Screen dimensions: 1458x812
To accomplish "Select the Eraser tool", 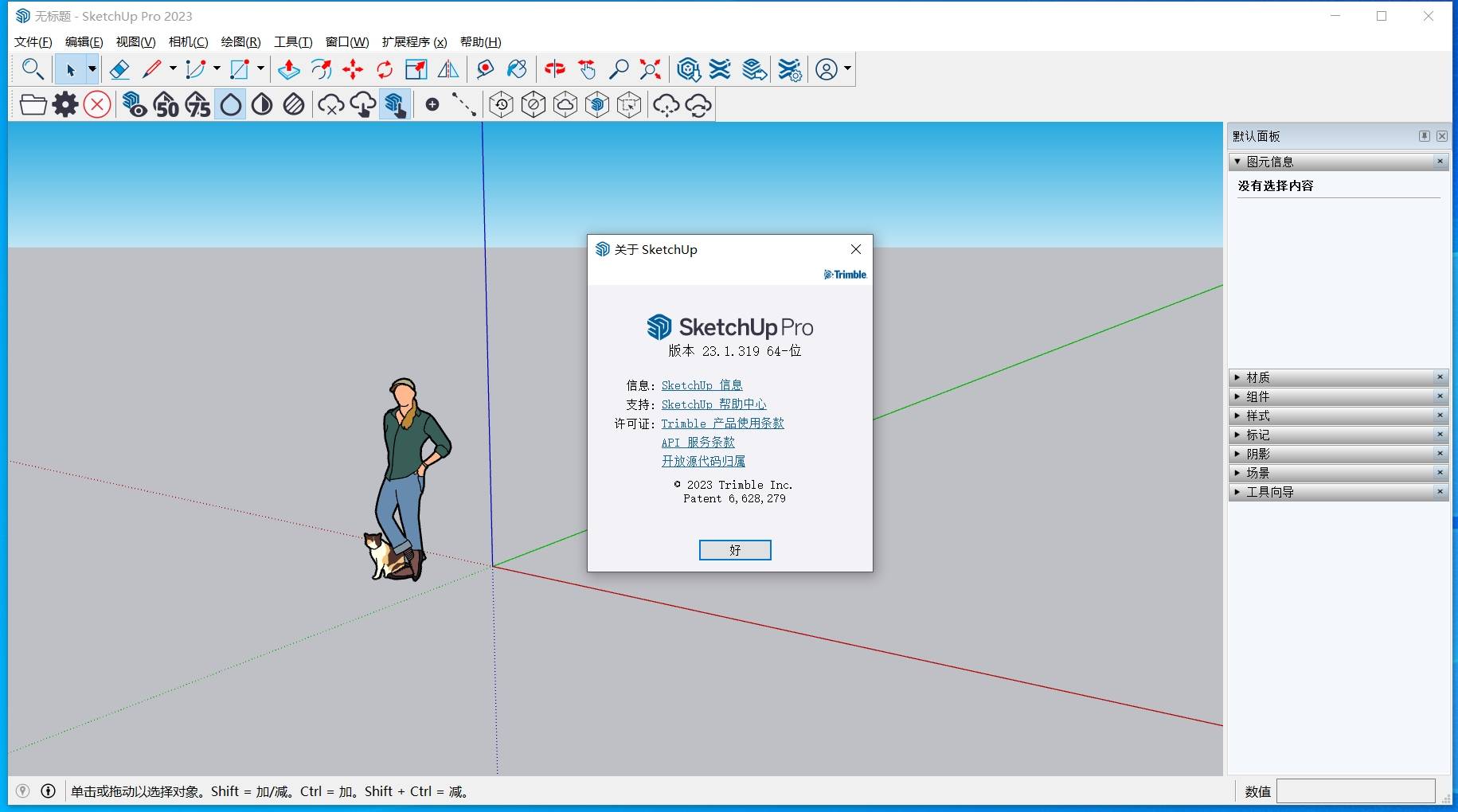I will [119, 70].
